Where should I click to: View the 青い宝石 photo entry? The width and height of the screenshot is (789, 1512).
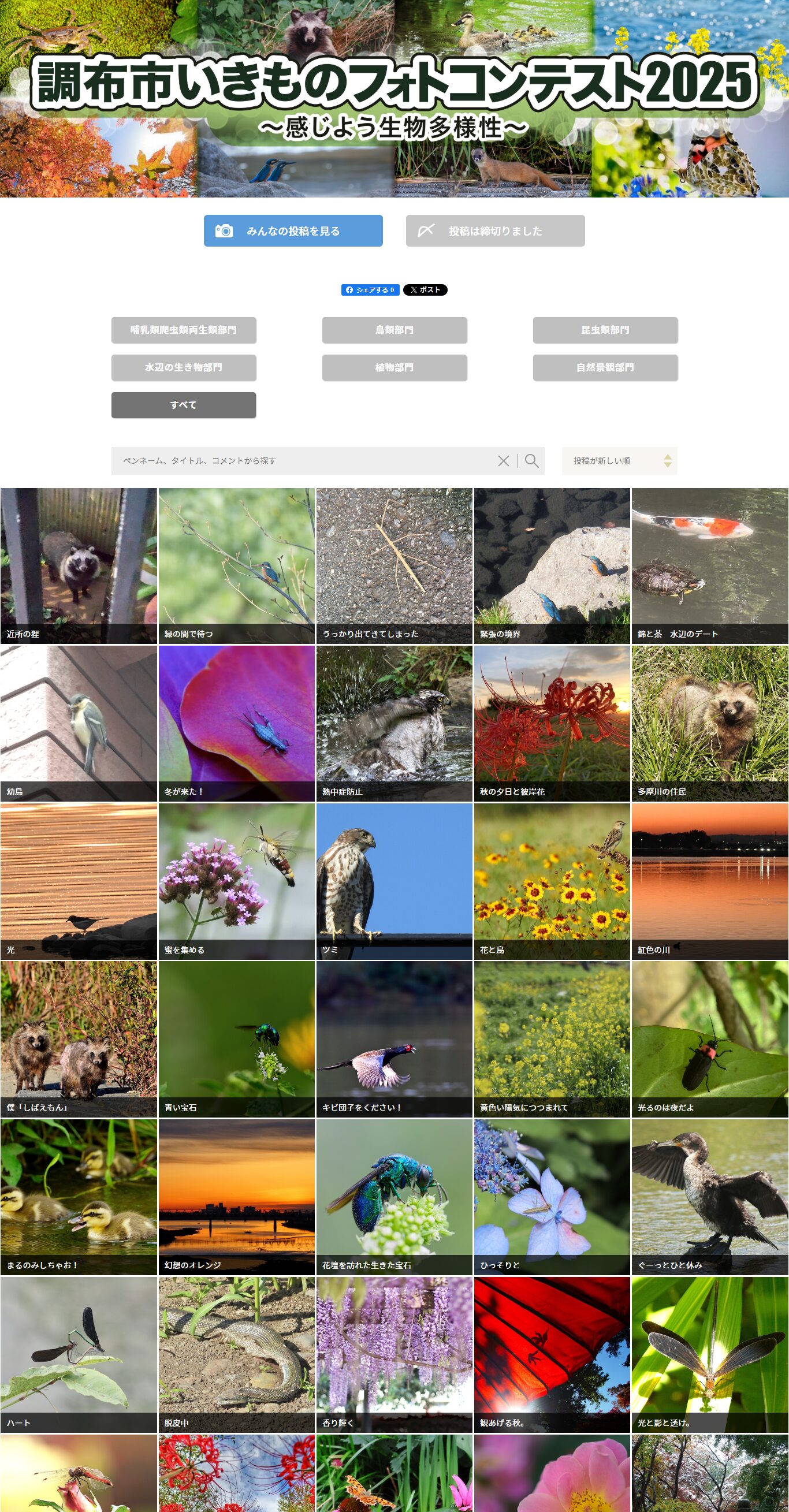(x=237, y=1039)
